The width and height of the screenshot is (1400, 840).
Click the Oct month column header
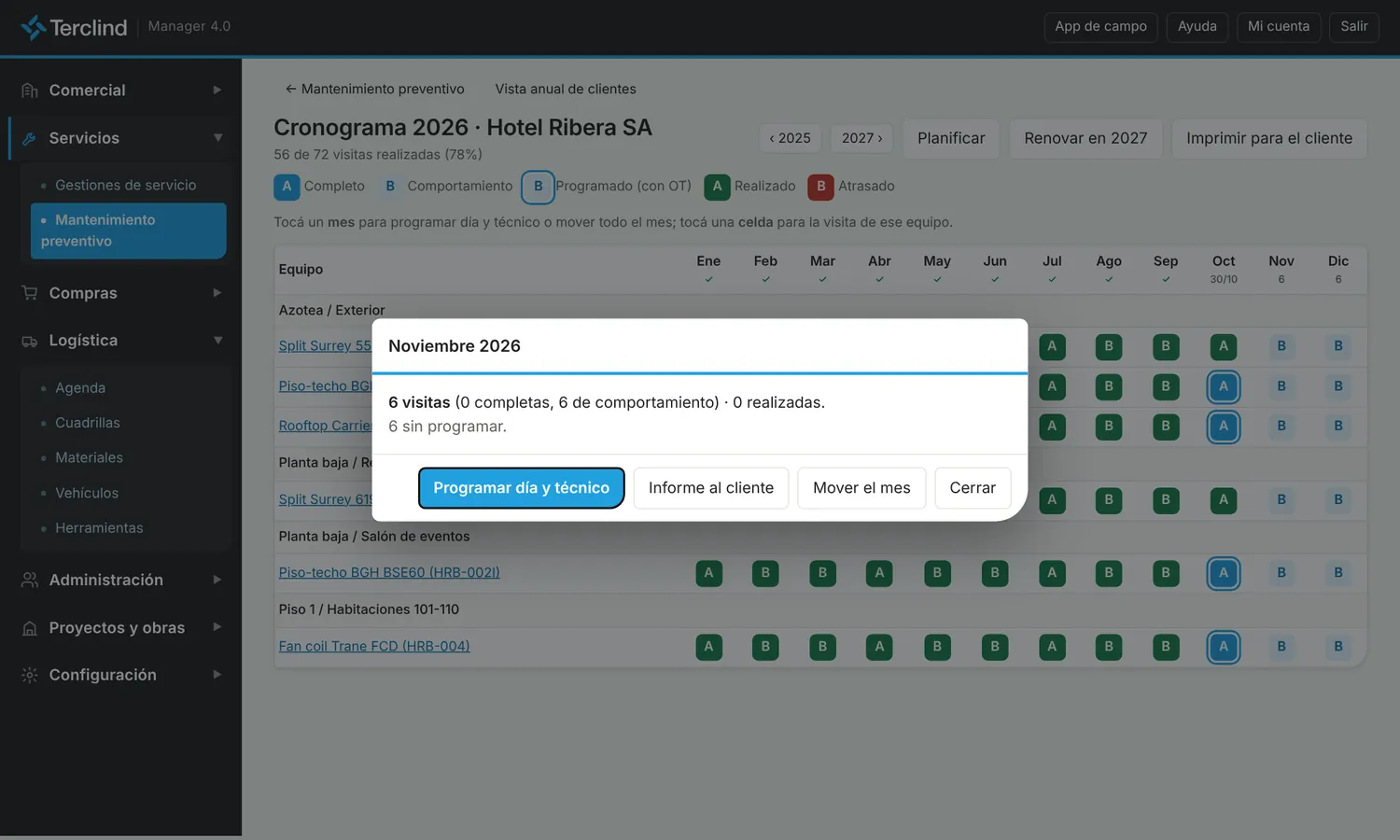coord(1224,269)
